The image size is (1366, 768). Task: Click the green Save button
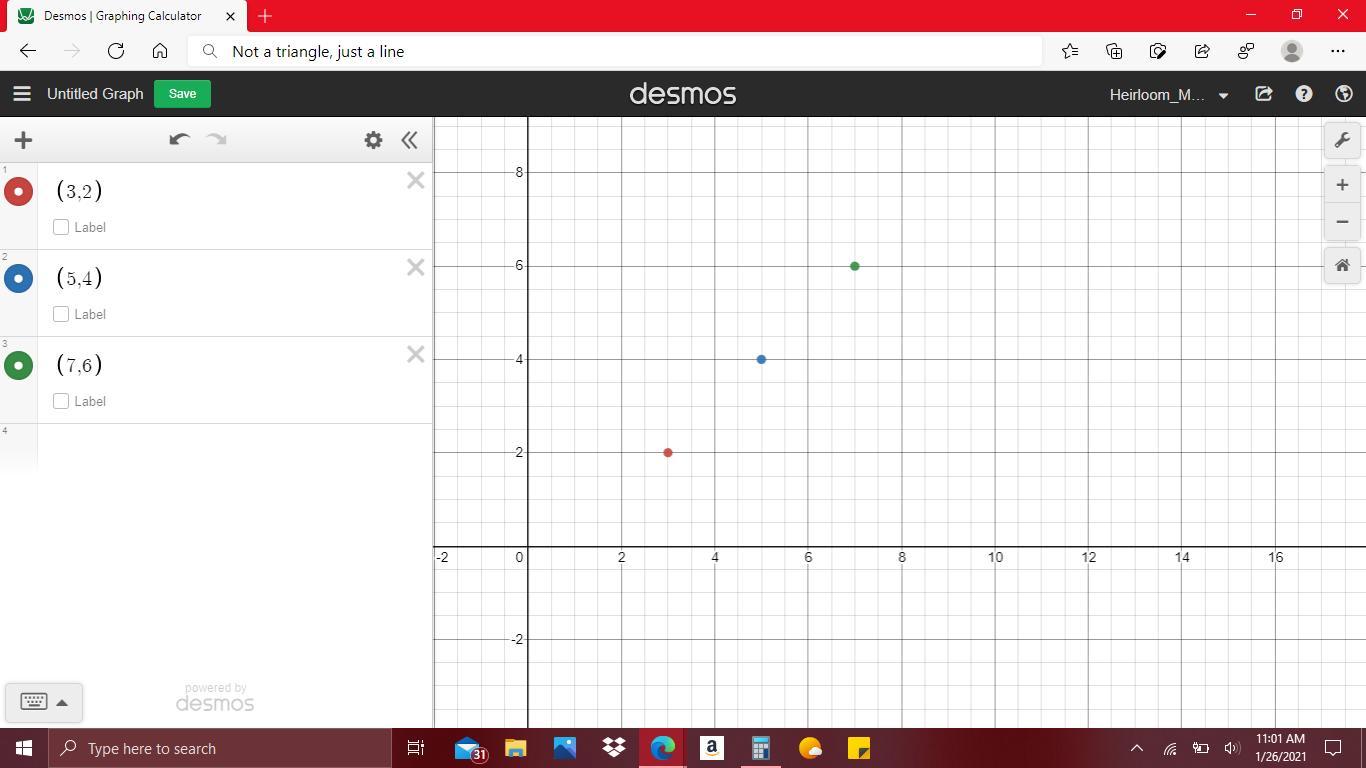pos(182,94)
